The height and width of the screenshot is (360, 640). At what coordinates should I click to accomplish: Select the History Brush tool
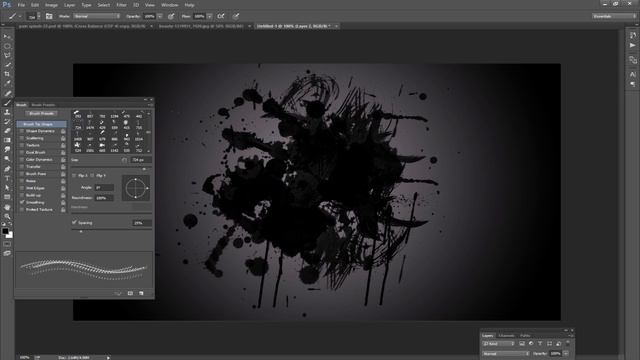pyautogui.click(x=7, y=121)
